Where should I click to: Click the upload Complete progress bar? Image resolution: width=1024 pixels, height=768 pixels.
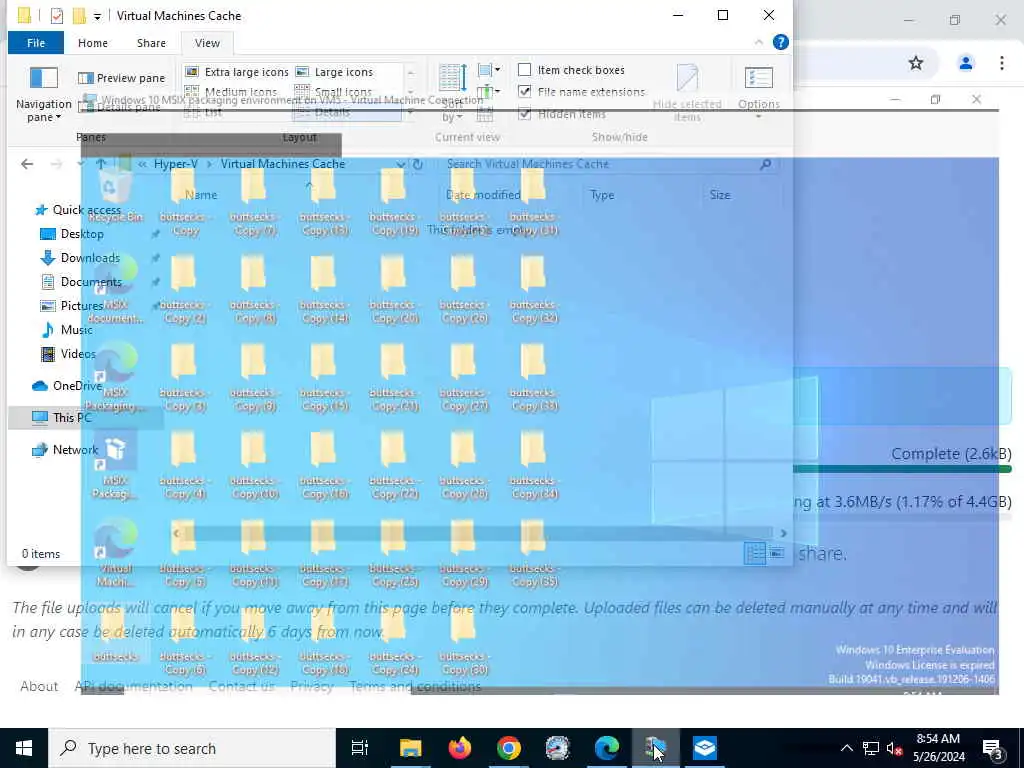(x=902, y=469)
